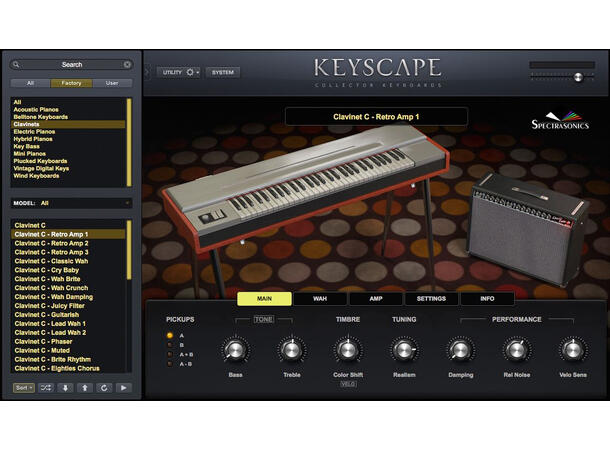
Task: Show User patches filter
Action: click(x=112, y=83)
